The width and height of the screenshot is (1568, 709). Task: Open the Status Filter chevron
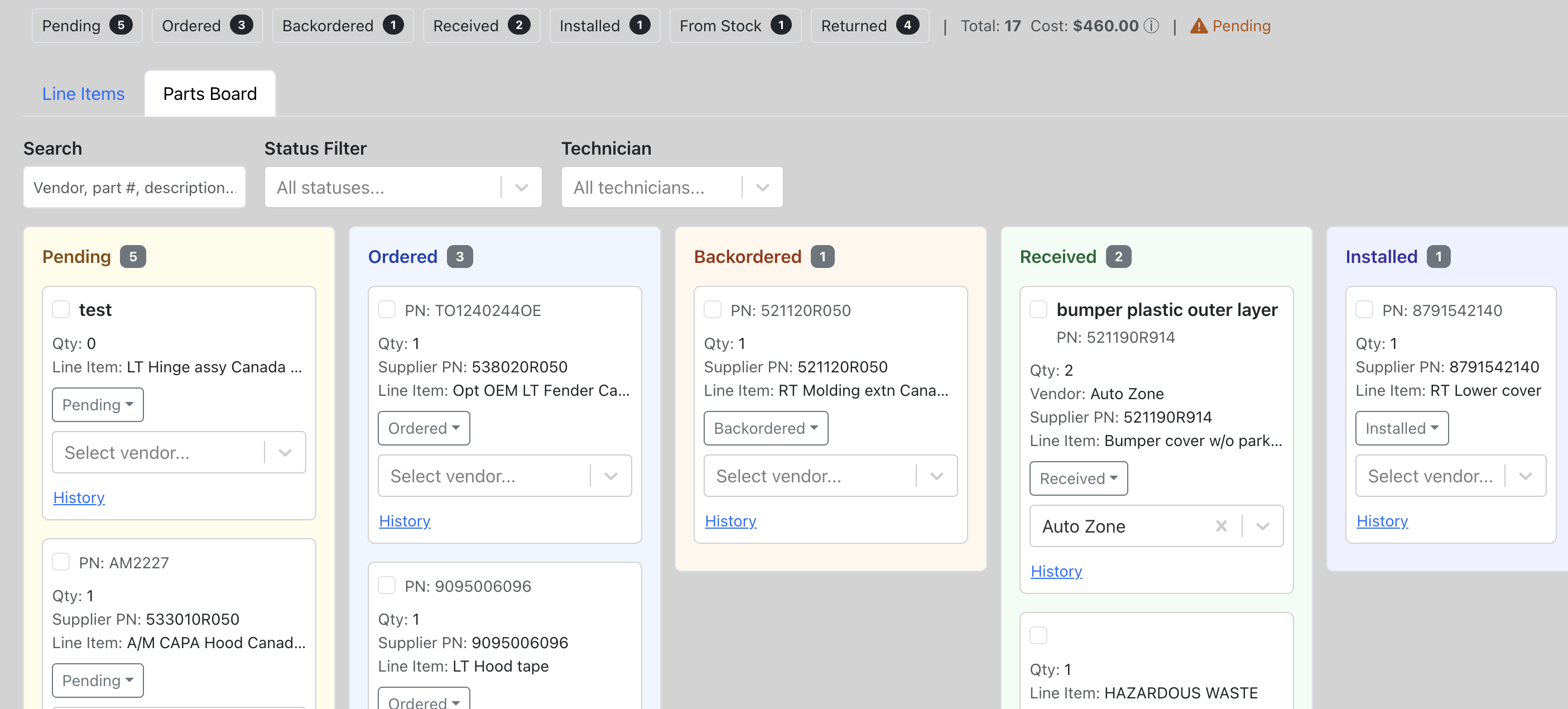[522, 188]
